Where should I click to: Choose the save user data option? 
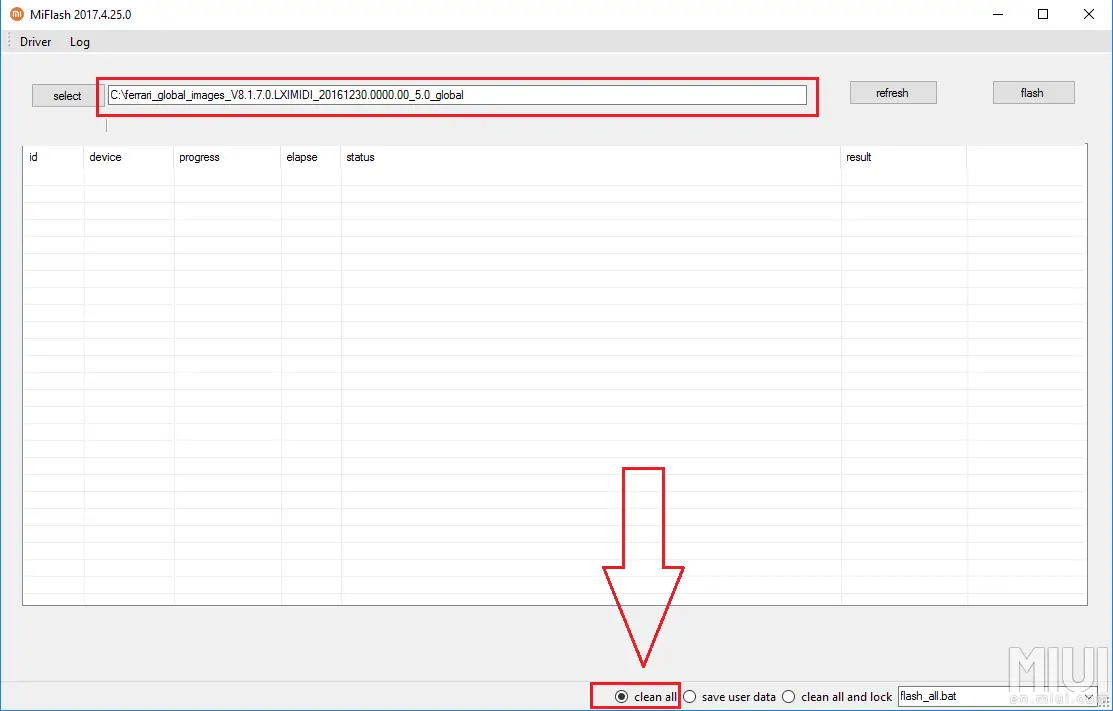(x=729, y=697)
